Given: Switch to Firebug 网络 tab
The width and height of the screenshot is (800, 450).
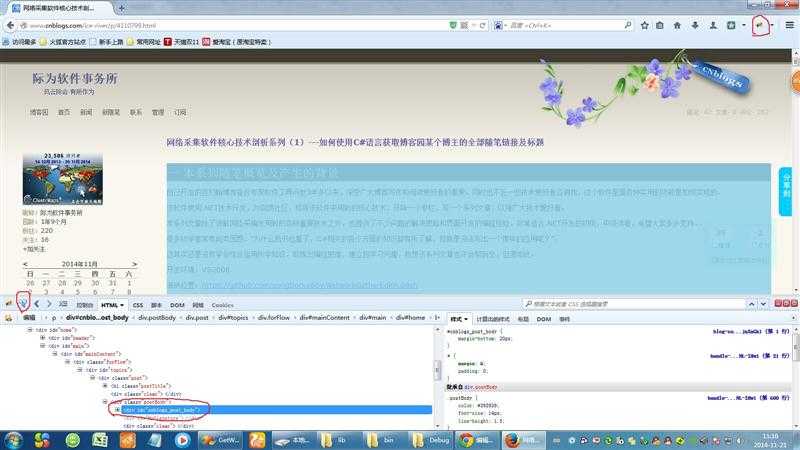Looking at the screenshot, I should (198, 305).
